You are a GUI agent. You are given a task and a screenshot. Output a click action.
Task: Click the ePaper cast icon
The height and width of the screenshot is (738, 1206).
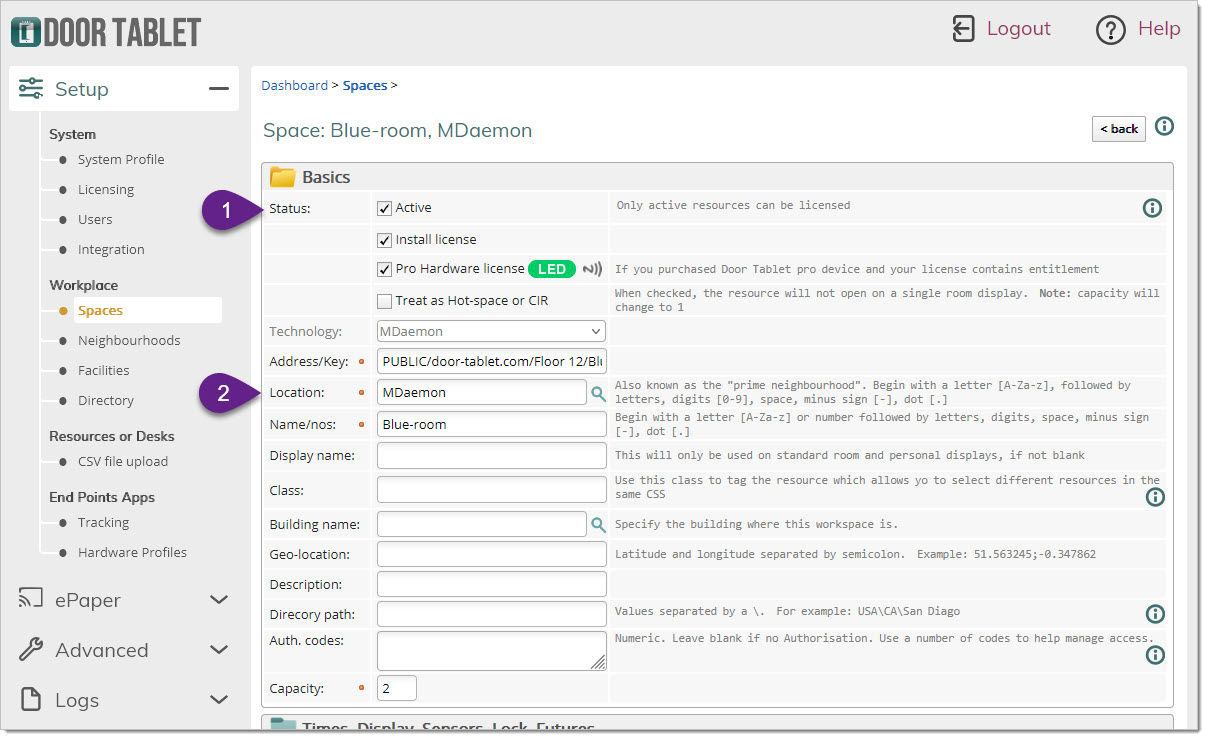[31, 599]
